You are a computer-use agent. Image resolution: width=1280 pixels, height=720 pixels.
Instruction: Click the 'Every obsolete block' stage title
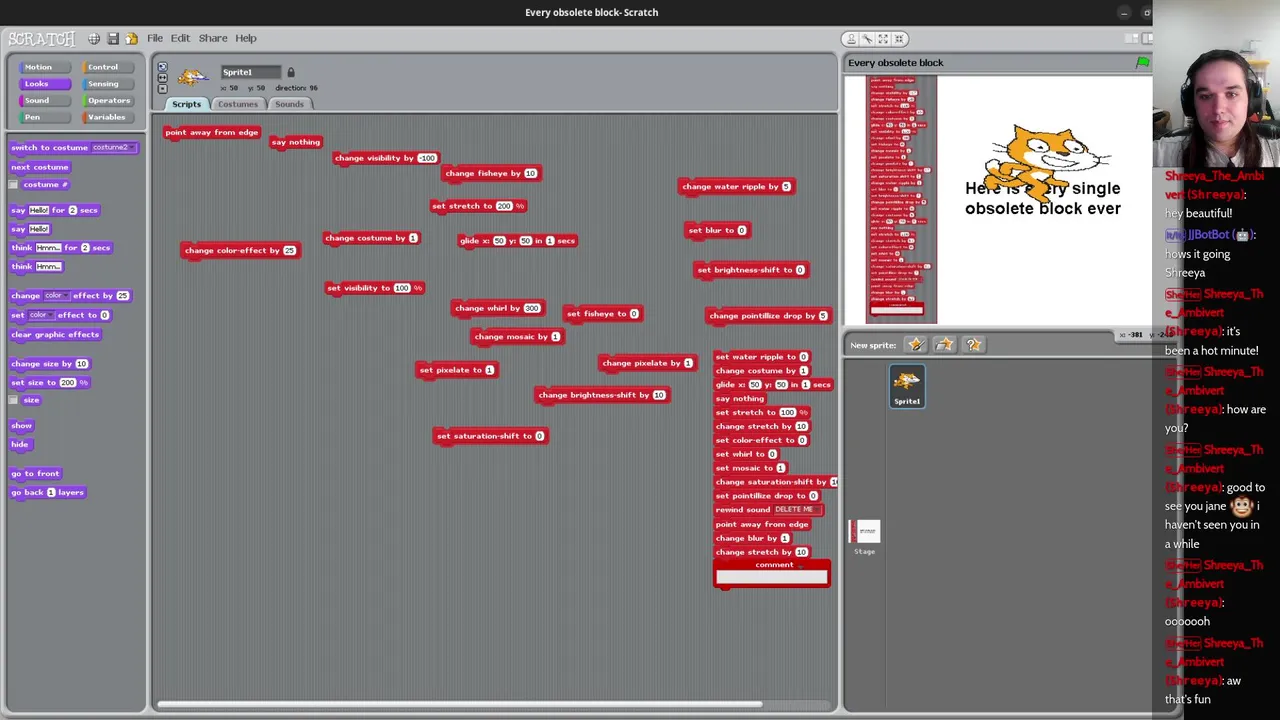(x=896, y=63)
